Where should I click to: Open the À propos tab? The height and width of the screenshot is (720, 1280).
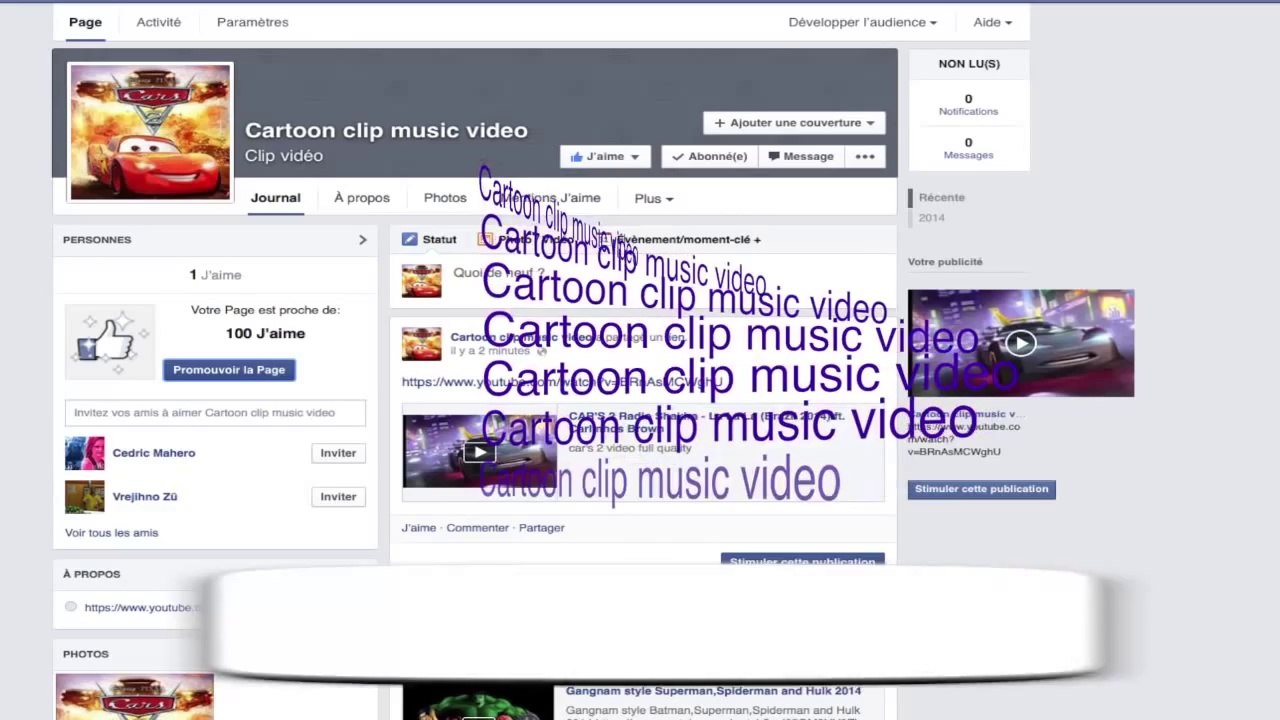click(x=362, y=198)
